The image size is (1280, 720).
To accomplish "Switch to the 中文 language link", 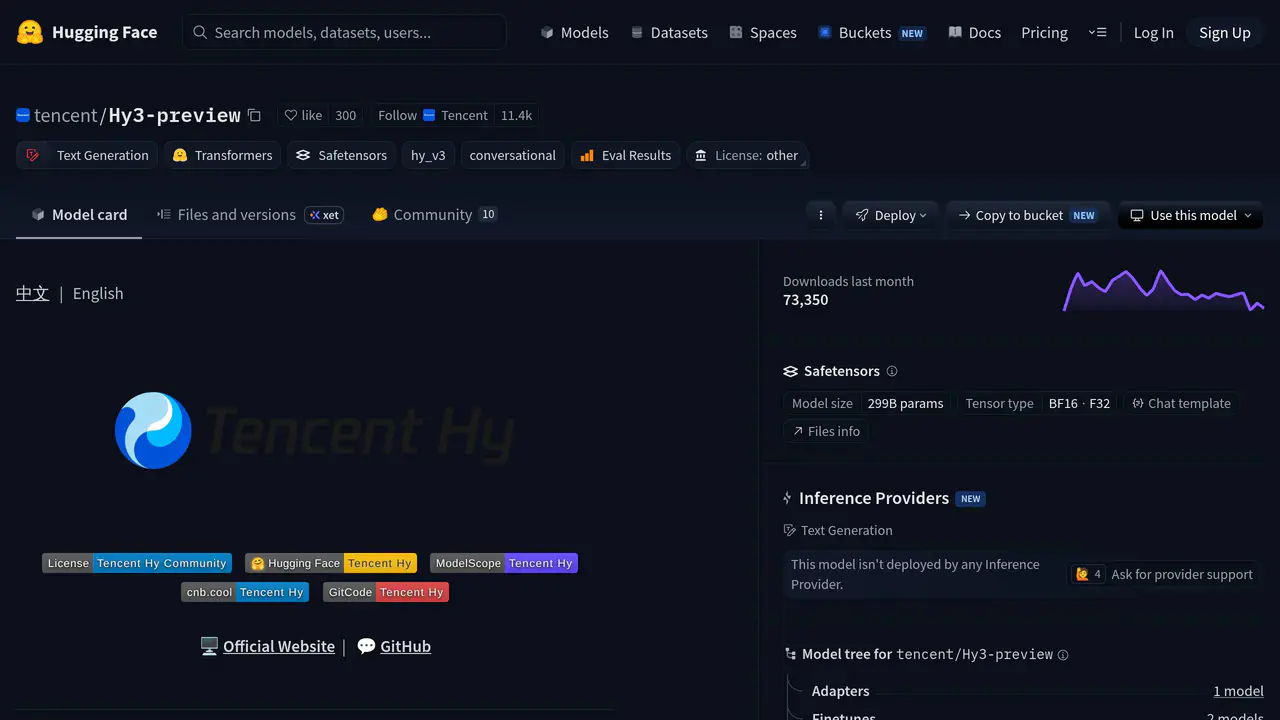I will point(32,293).
